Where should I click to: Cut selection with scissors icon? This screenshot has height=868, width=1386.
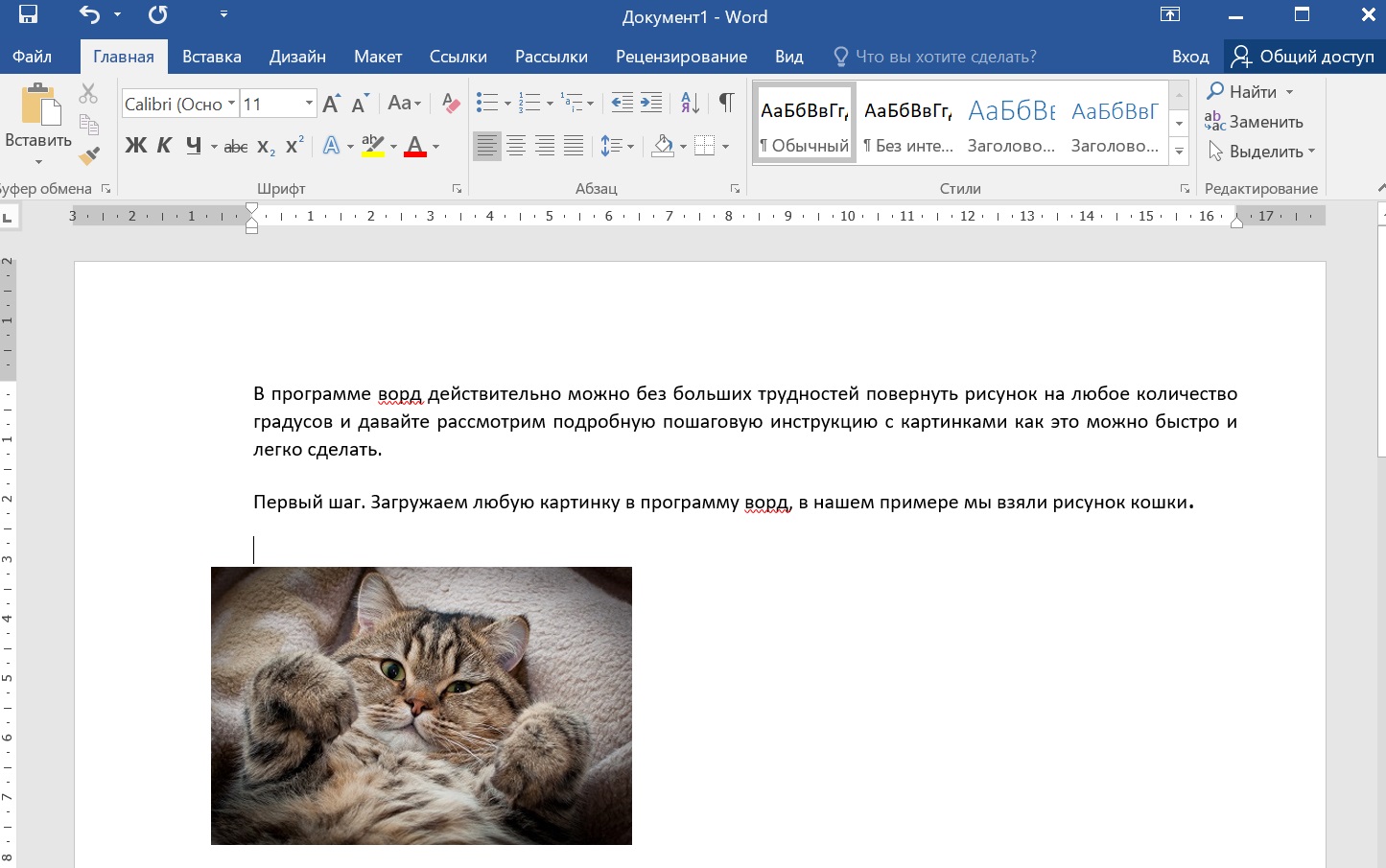88,93
